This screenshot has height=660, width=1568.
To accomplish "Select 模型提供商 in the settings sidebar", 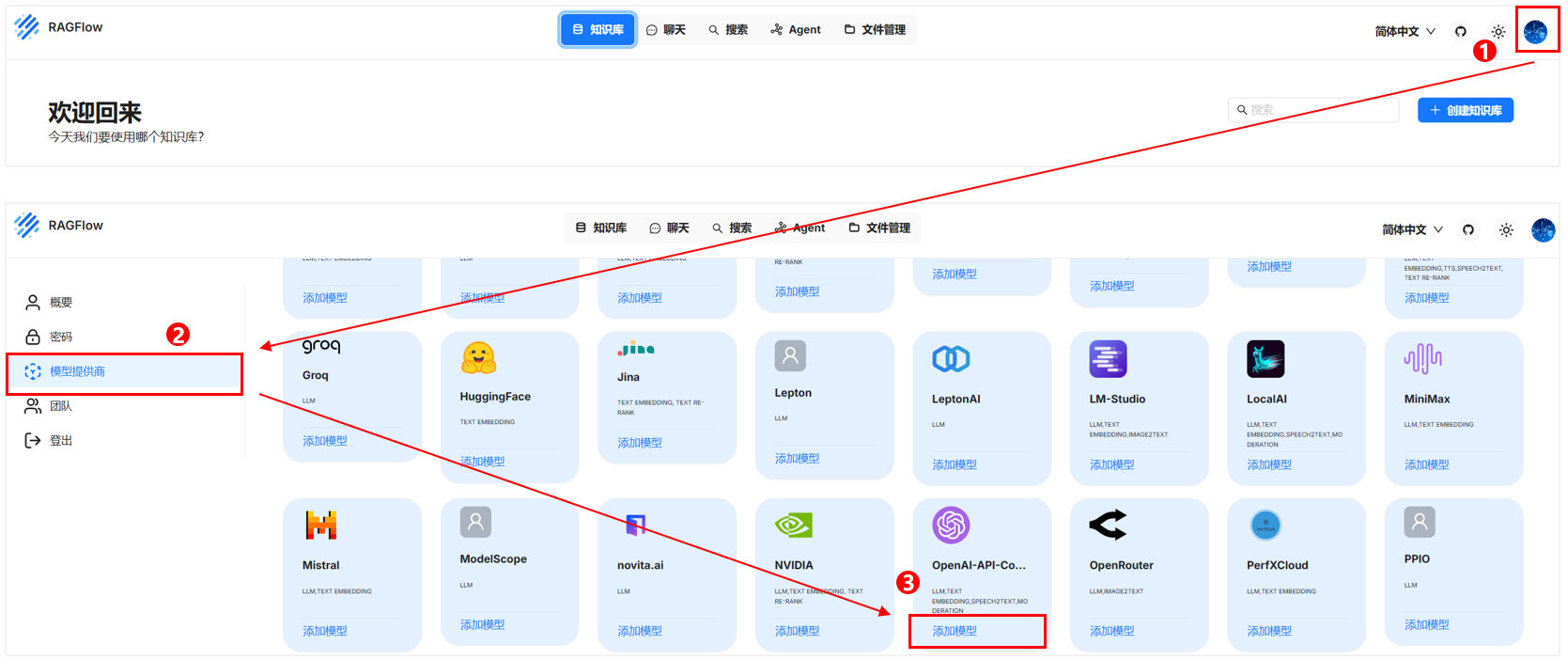I will pyautogui.click(x=77, y=371).
